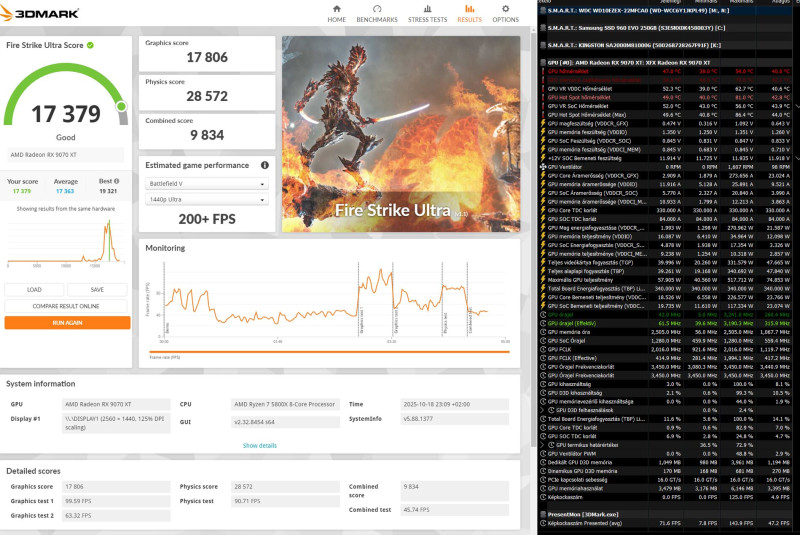The height and width of the screenshot is (535, 800).
Task: Click the lightning icon of GPU Core TDC korlát amperage row
Action: coord(543,210)
